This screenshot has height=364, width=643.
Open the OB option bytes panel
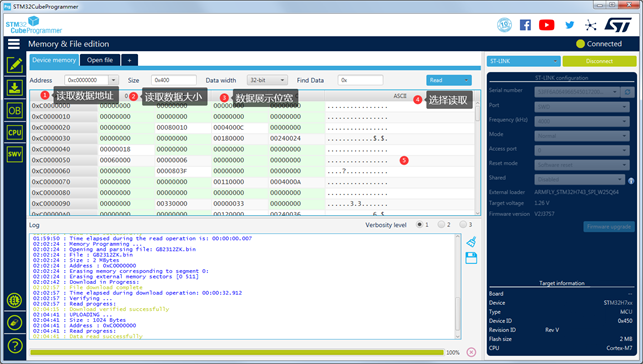14,110
